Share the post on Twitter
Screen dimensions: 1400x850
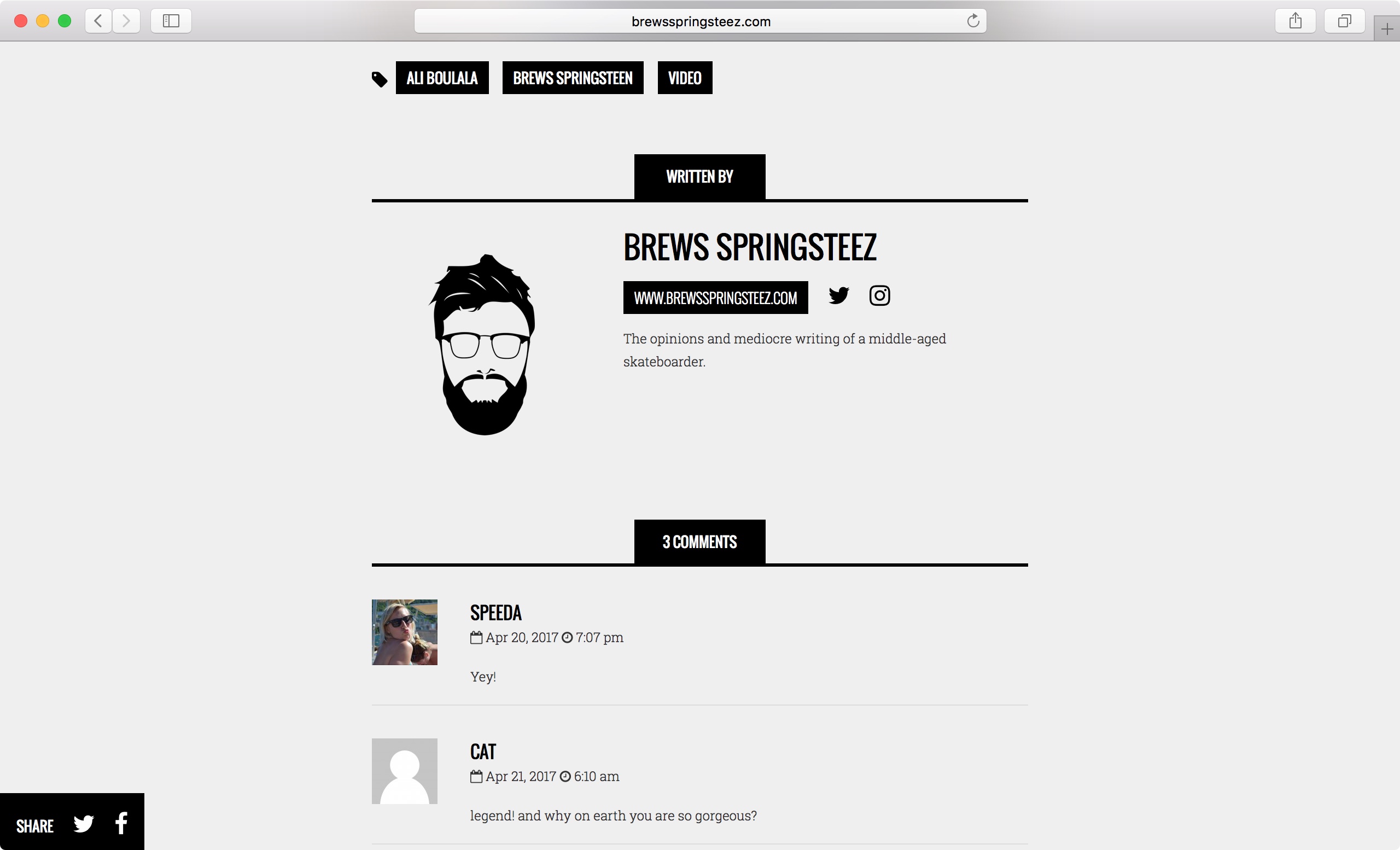84,824
